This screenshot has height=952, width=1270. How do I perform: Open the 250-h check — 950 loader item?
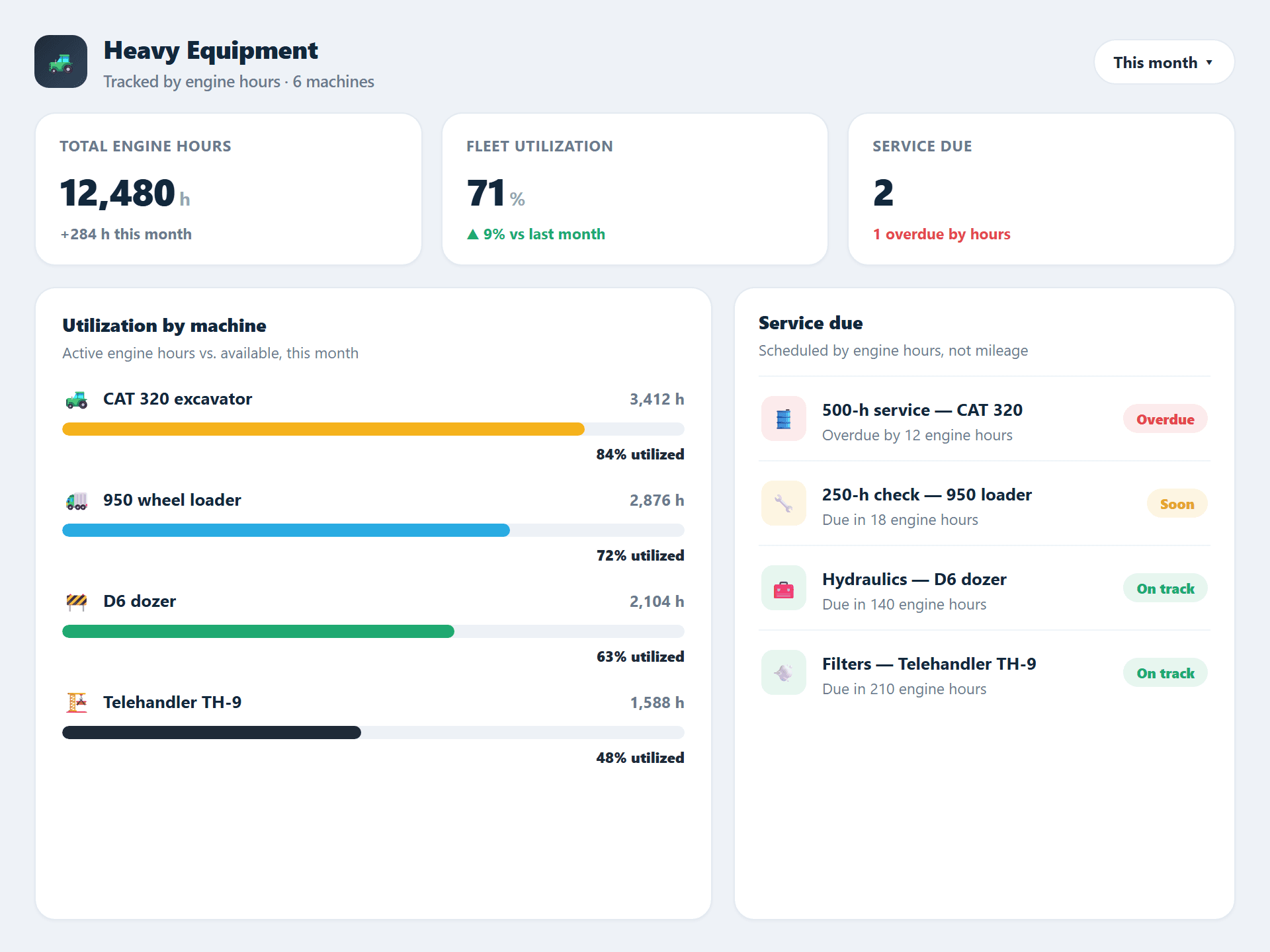pos(984,504)
